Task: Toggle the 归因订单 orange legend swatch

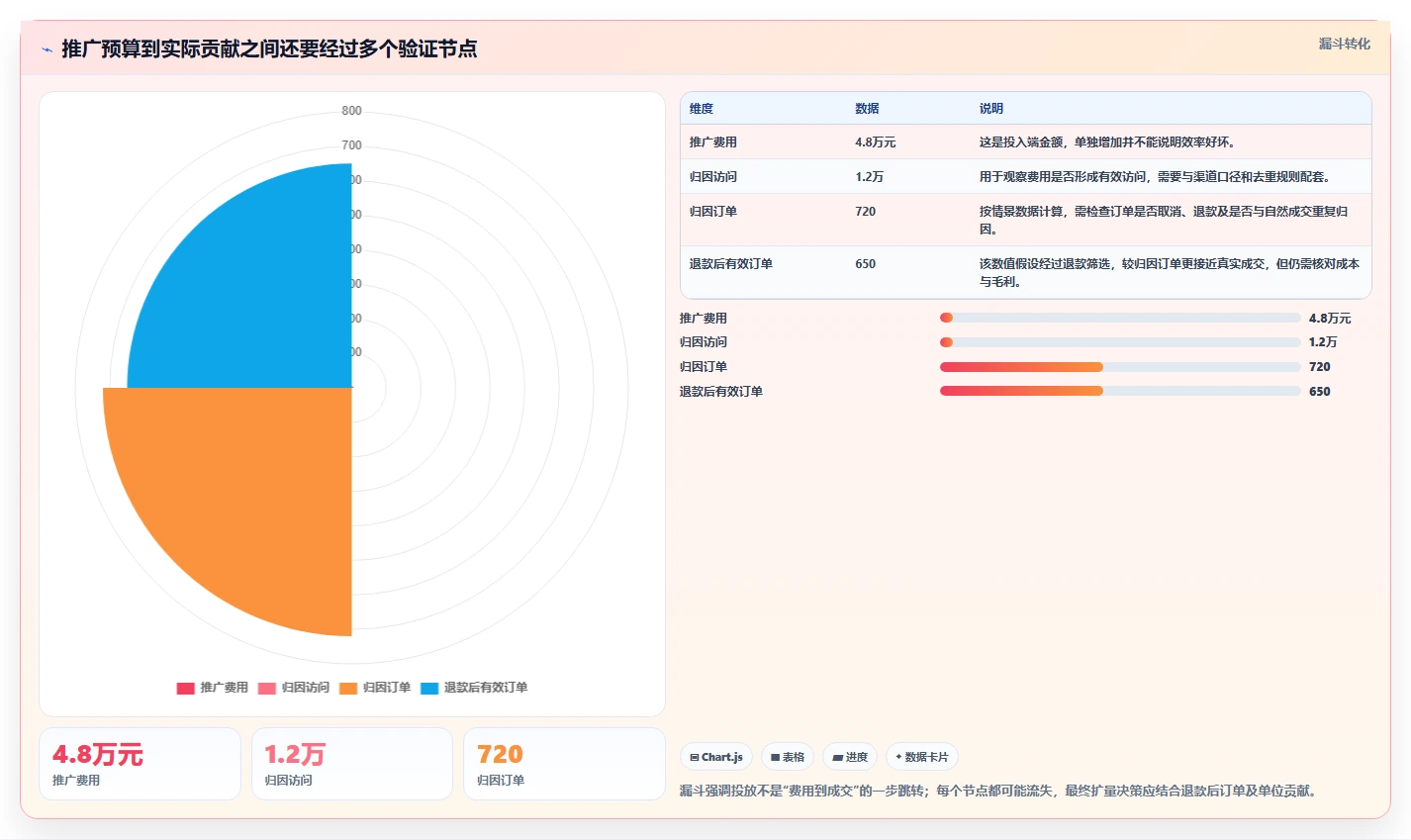Action: [347, 688]
